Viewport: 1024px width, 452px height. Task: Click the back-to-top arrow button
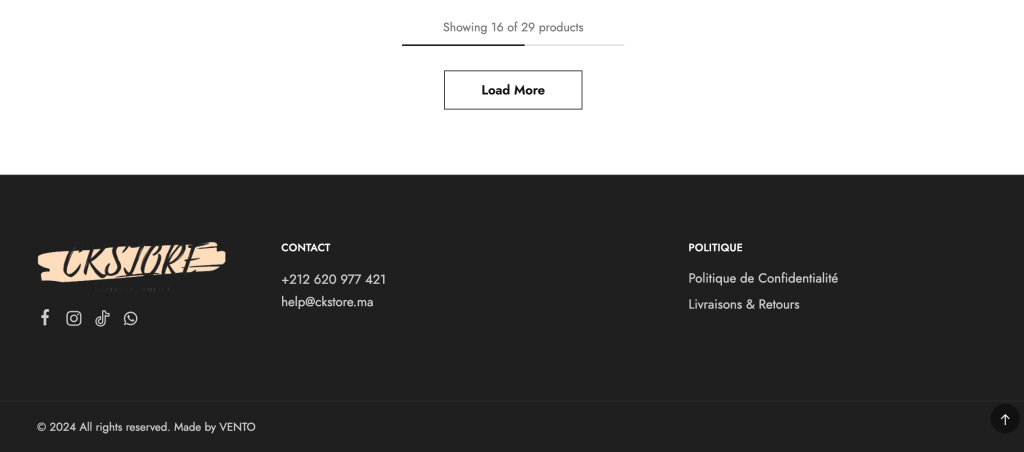pos(1005,419)
